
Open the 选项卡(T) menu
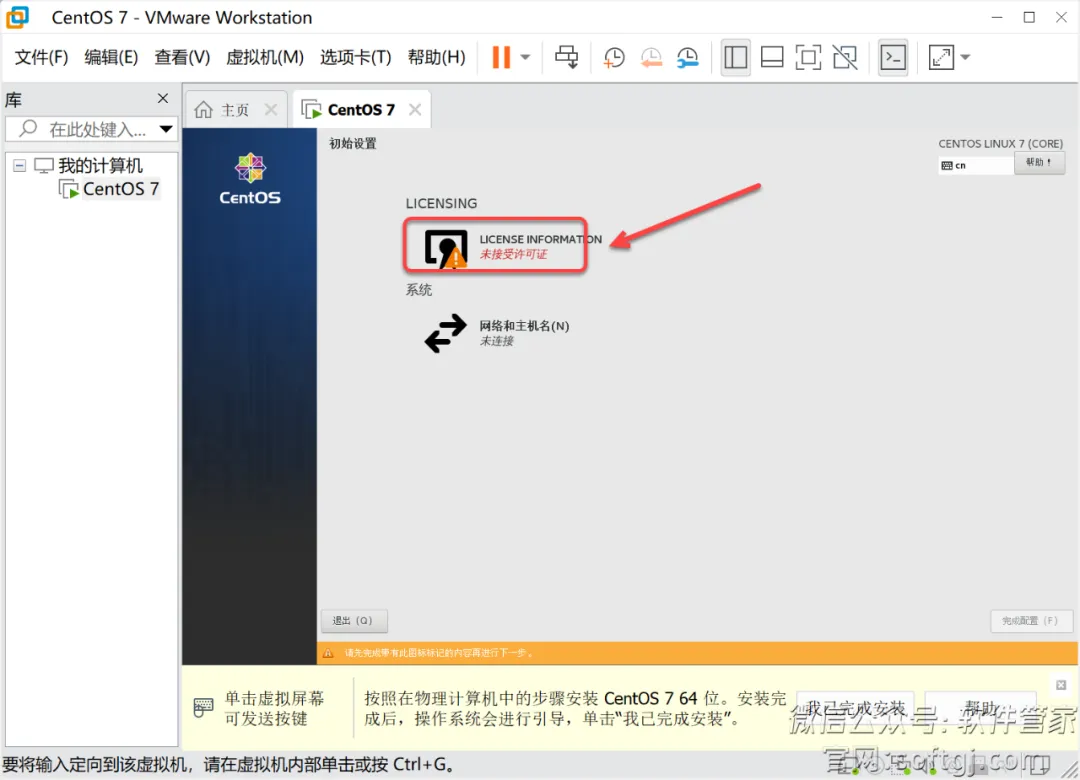pos(355,57)
